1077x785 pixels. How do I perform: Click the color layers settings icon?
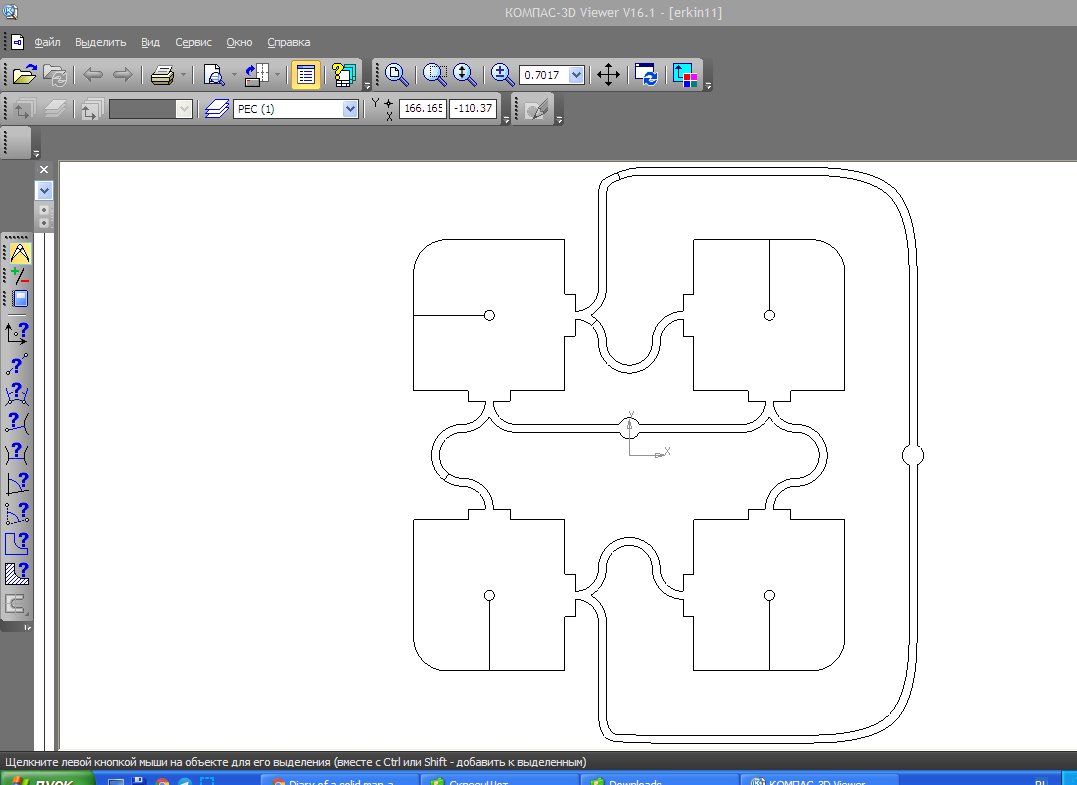pos(685,75)
